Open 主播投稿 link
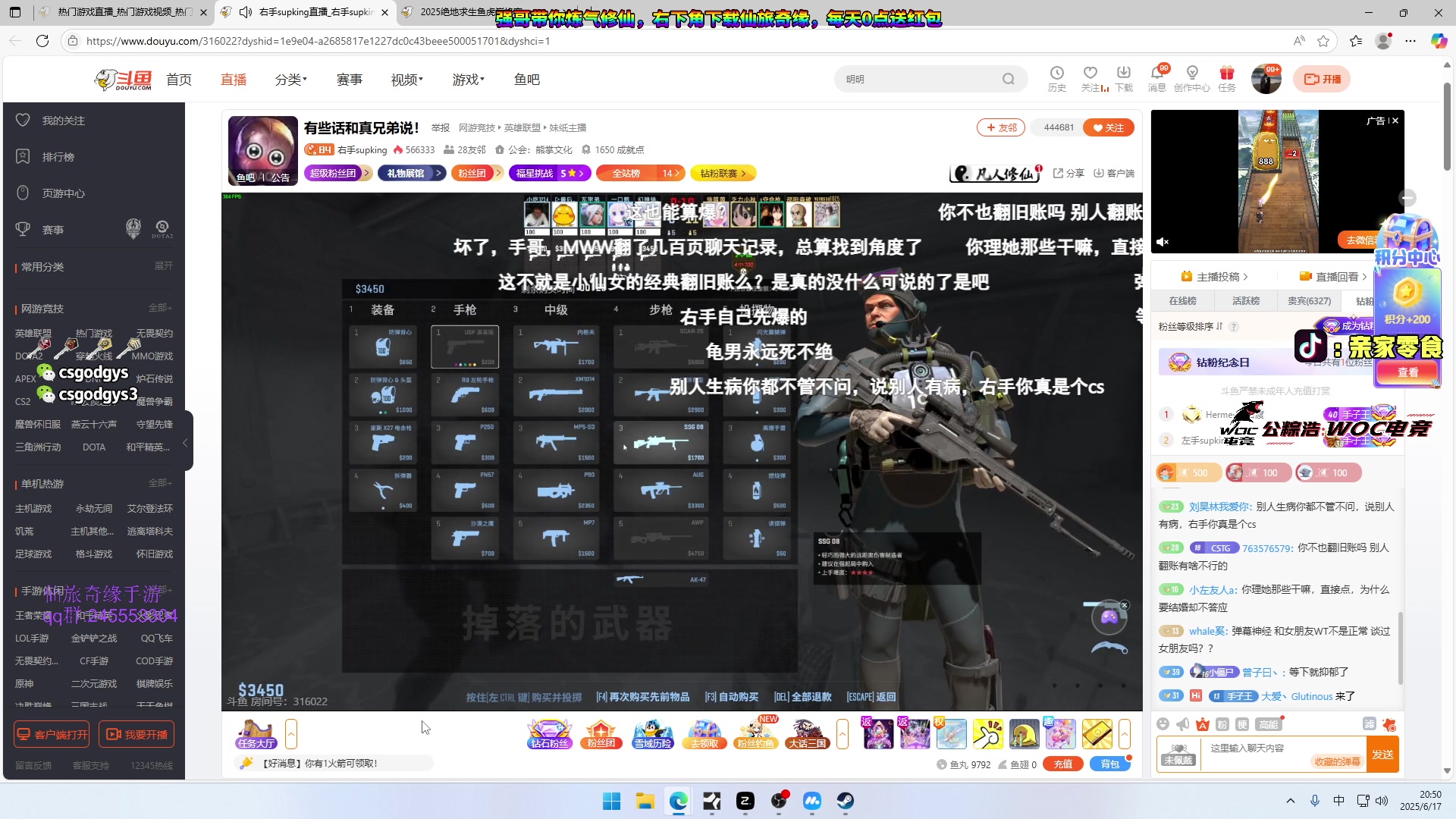 click(1214, 277)
